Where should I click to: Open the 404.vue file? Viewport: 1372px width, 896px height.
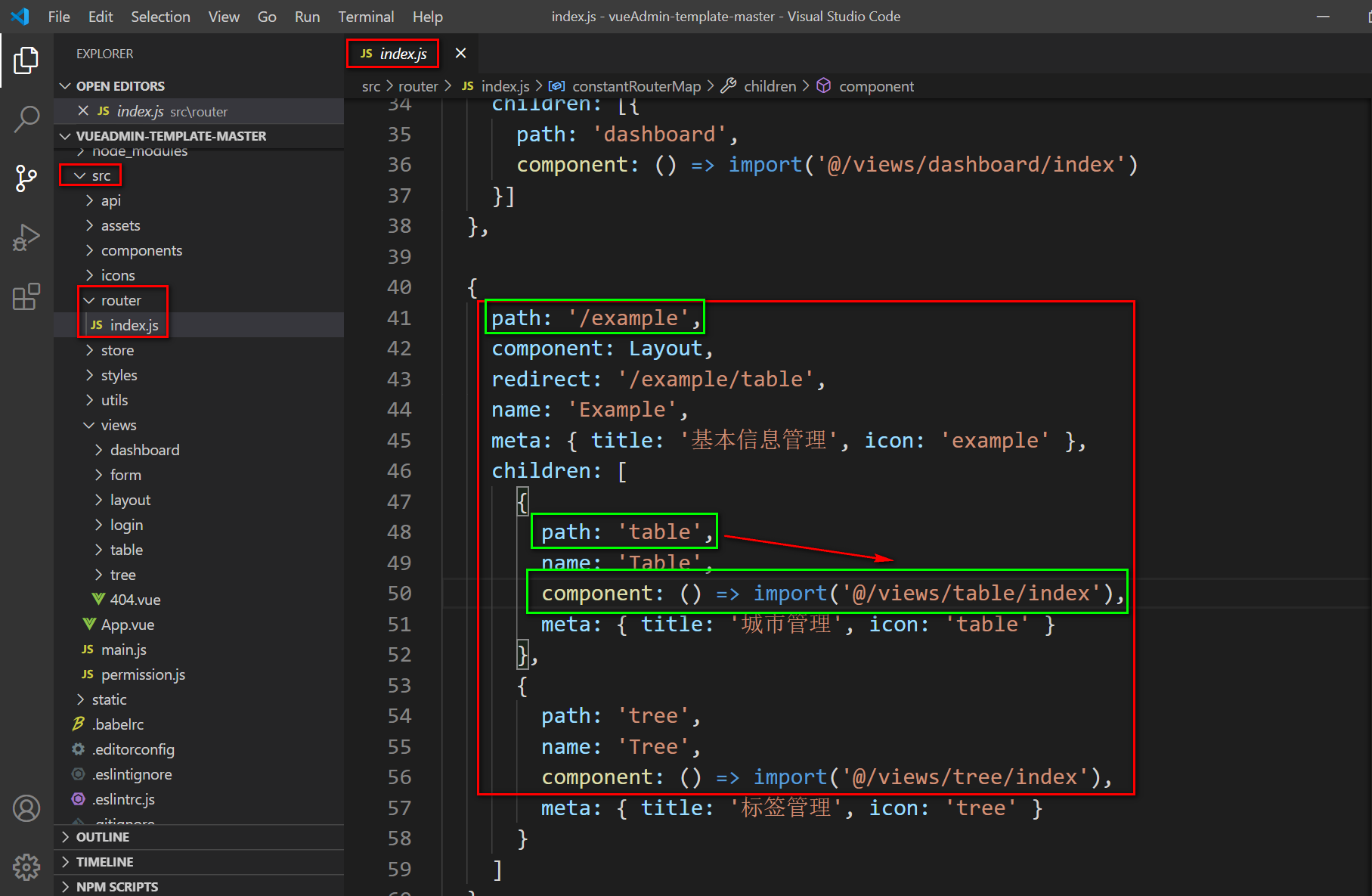tap(135, 600)
